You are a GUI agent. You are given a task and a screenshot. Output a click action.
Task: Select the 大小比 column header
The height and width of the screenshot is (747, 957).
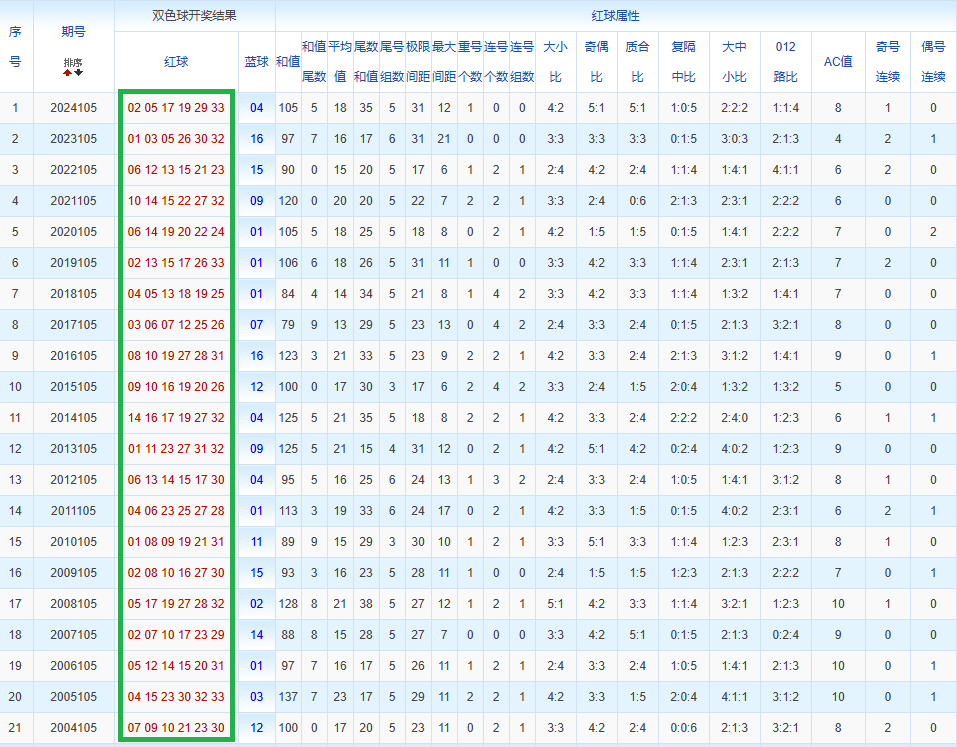point(555,62)
